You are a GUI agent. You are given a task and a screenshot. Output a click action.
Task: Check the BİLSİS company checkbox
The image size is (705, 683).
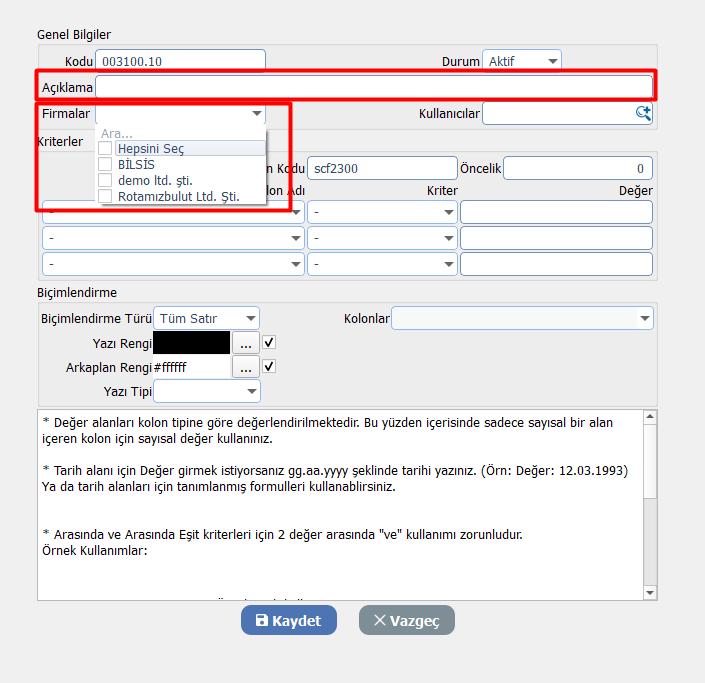coord(106,164)
